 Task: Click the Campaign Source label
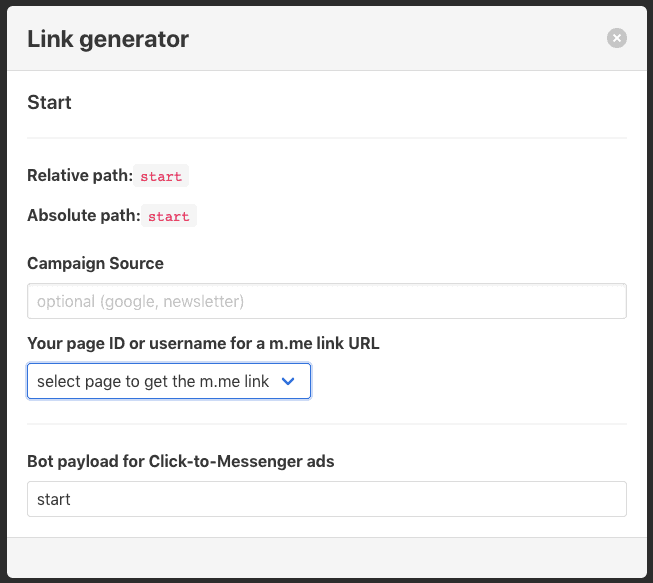point(95,263)
